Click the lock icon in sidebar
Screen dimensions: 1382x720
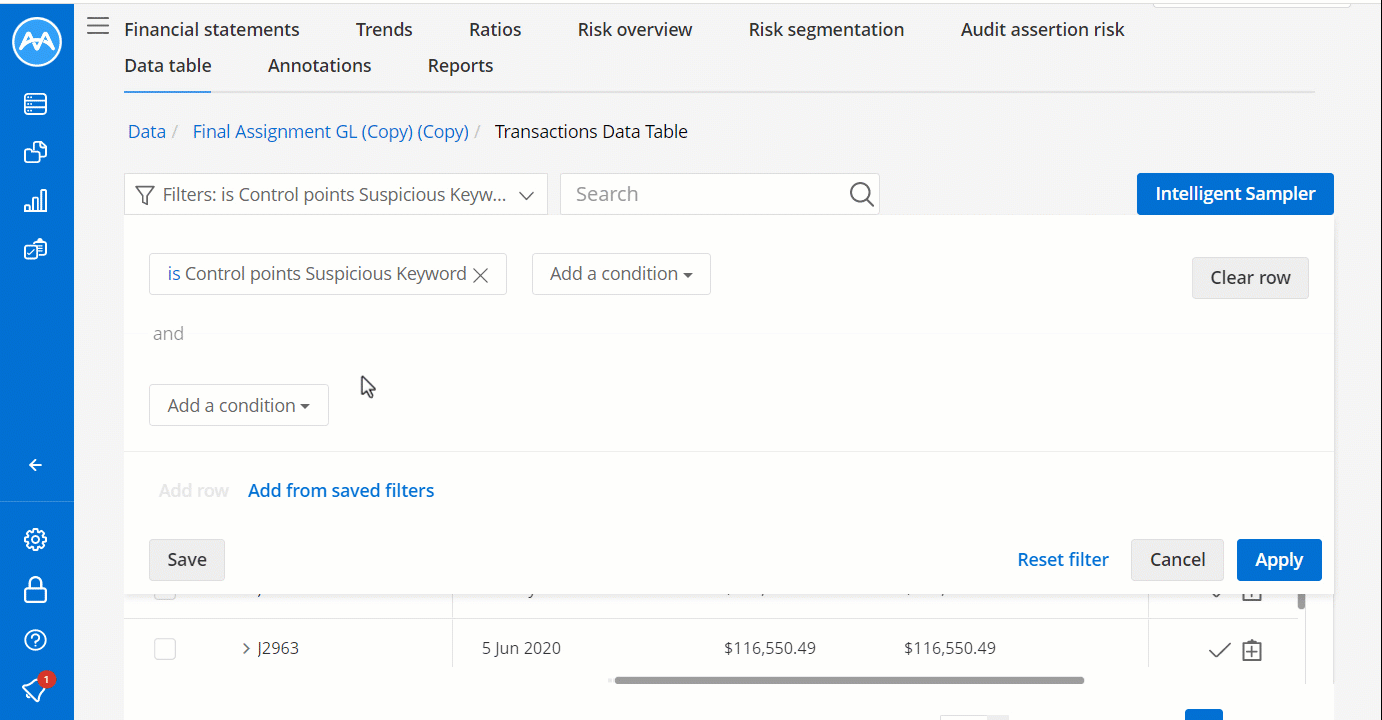pyautogui.click(x=36, y=590)
